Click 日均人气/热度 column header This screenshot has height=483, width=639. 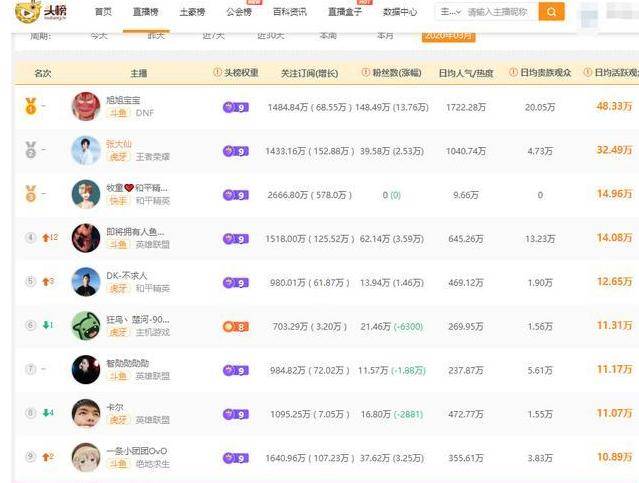(466, 73)
